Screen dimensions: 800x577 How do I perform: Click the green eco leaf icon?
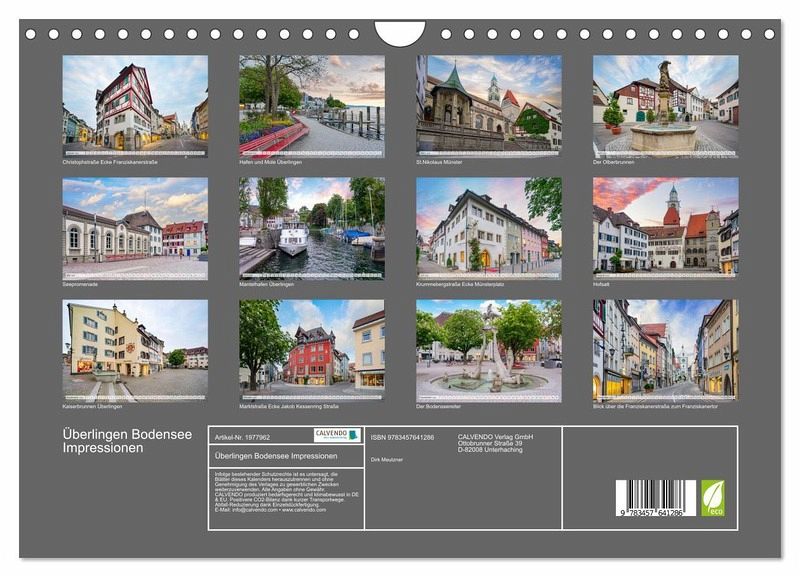tap(713, 498)
